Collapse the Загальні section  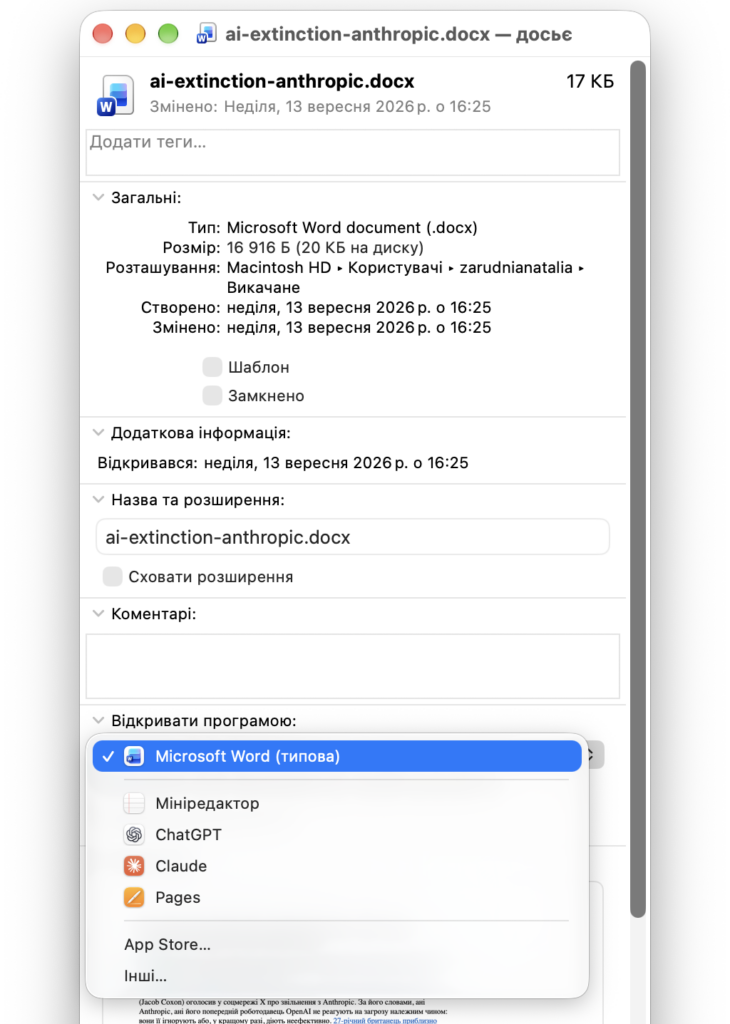[x=98, y=197]
